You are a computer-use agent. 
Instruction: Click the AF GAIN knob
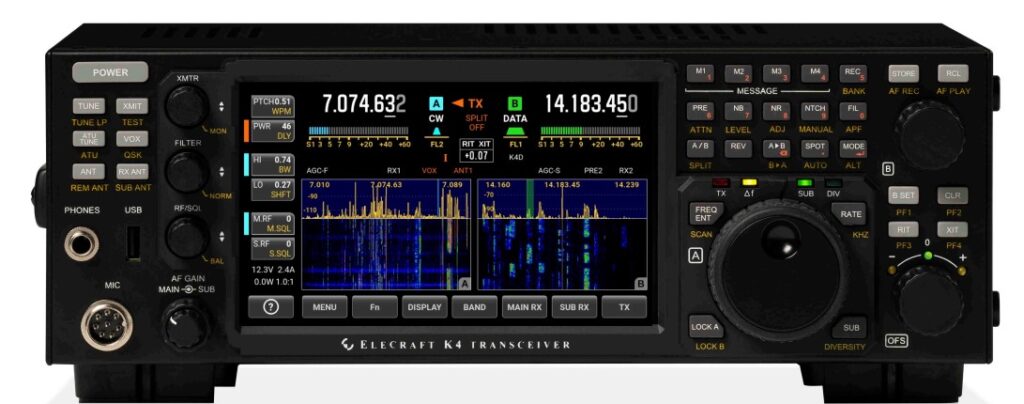point(185,324)
